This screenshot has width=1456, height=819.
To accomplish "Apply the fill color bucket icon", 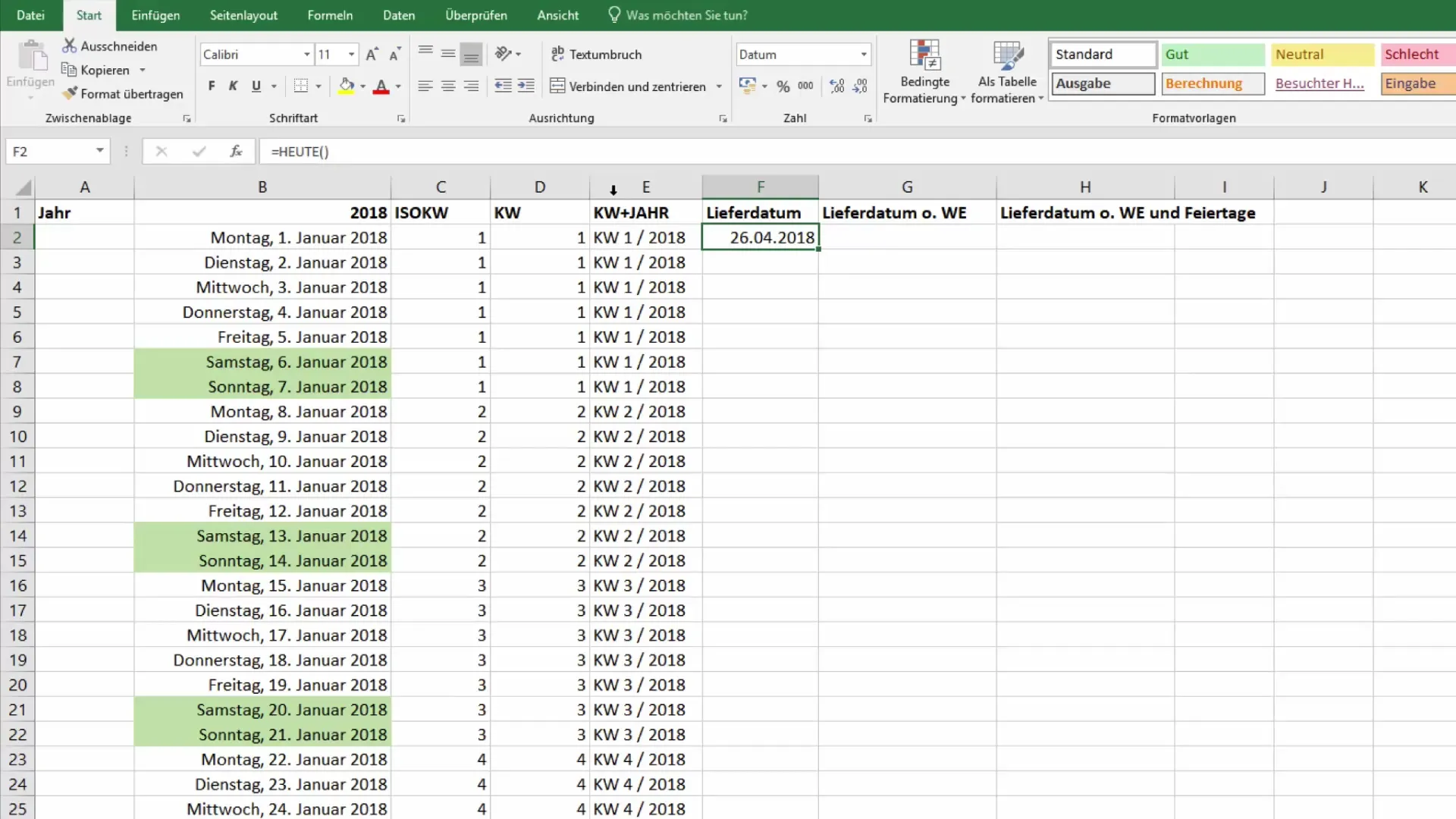I will pyautogui.click(x=347, y=86).
